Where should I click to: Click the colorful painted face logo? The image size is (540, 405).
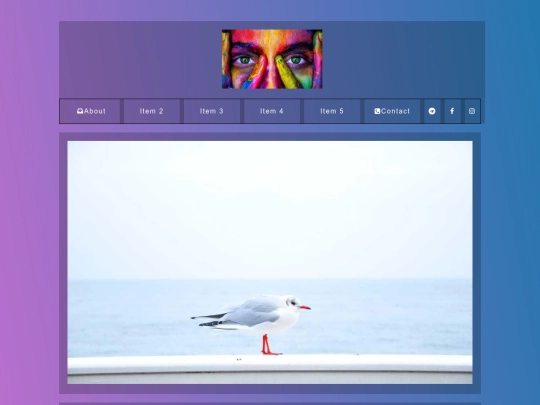[272, 59]
